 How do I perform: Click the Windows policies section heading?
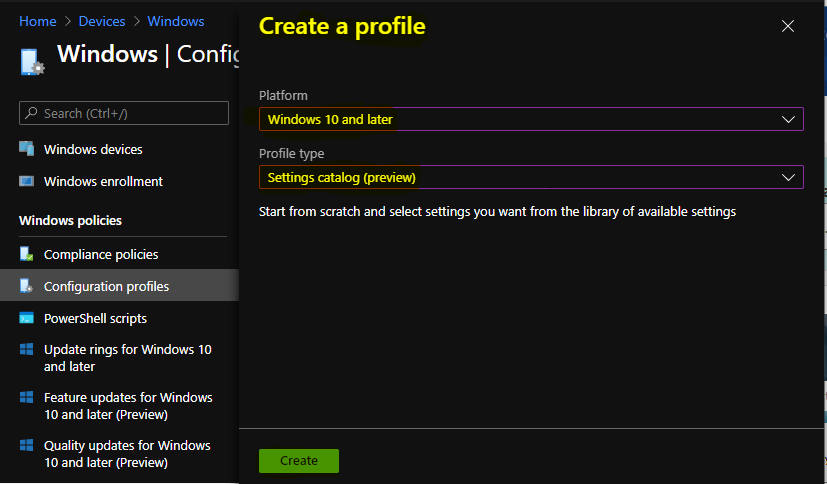coord(70,220)
